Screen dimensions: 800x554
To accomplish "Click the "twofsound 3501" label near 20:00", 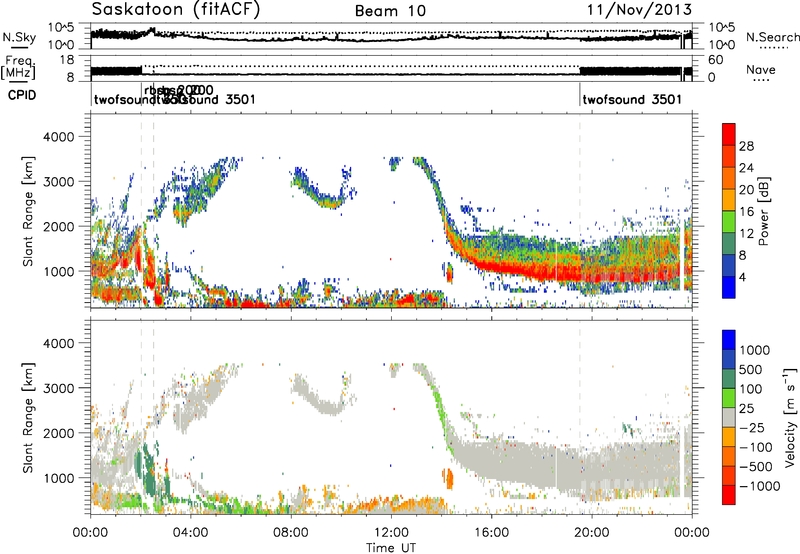I will (x=632, y=99).
